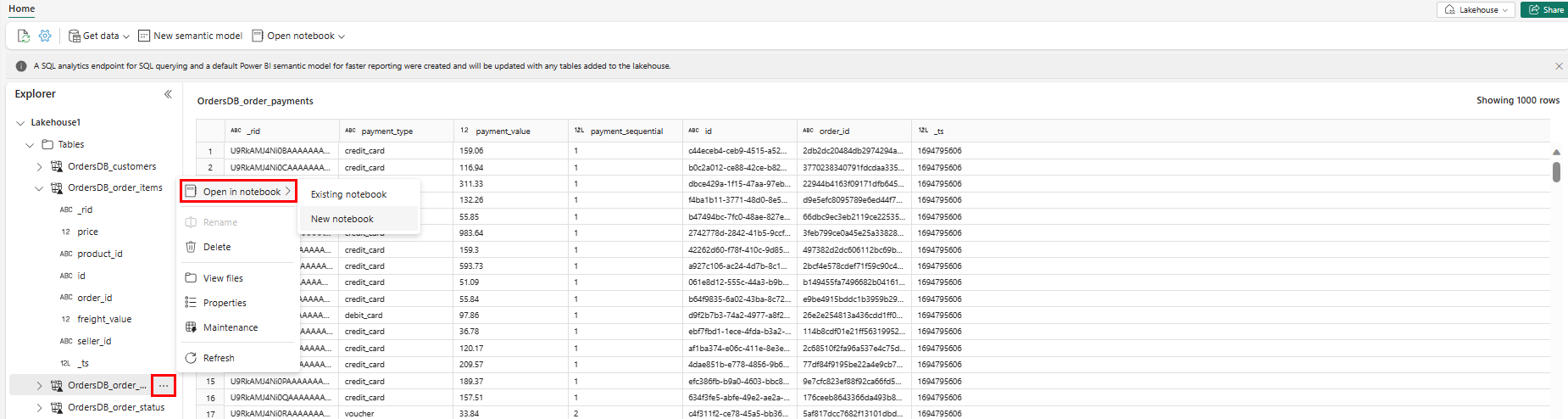The width and height of the screenshot is (1568, 419).
Task: Click the notebook icon beside Open in notebook
Action: pos(191,192)
